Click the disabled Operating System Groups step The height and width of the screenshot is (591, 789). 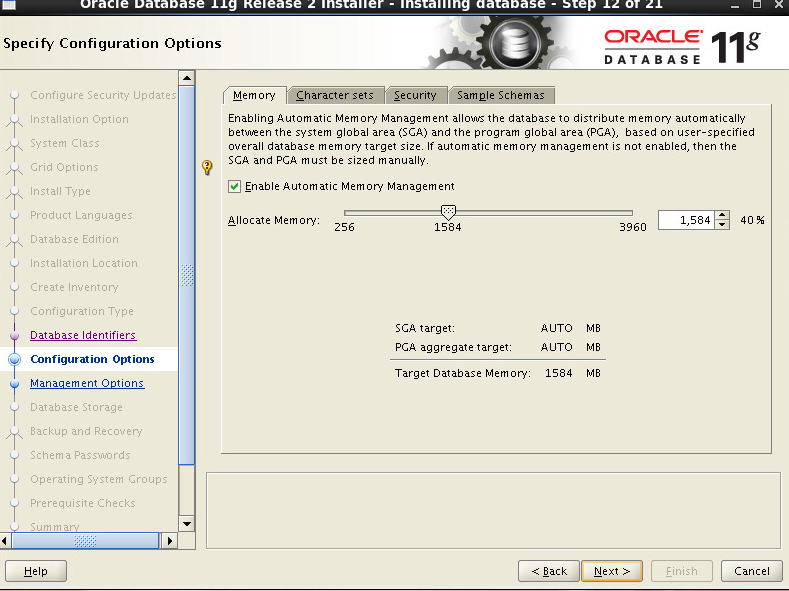(99, 479)
